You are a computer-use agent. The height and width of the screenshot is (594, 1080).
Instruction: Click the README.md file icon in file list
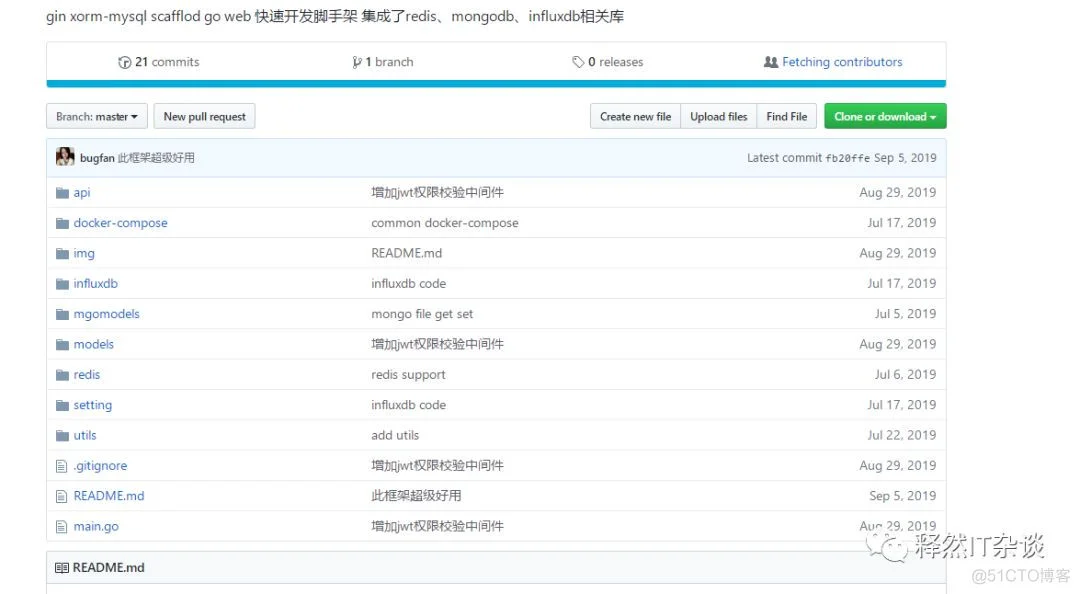pyautogui.click(x=61, y=496)
